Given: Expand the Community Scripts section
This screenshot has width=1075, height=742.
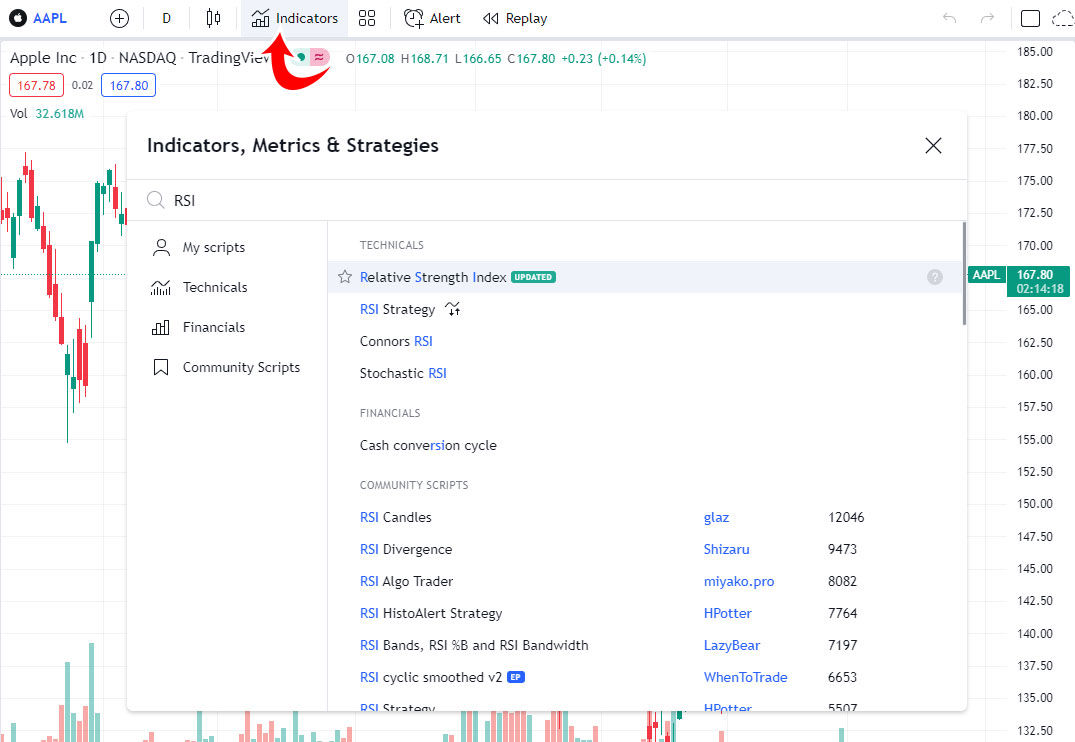Looking at the screenshot, I should tap(239, 367).
